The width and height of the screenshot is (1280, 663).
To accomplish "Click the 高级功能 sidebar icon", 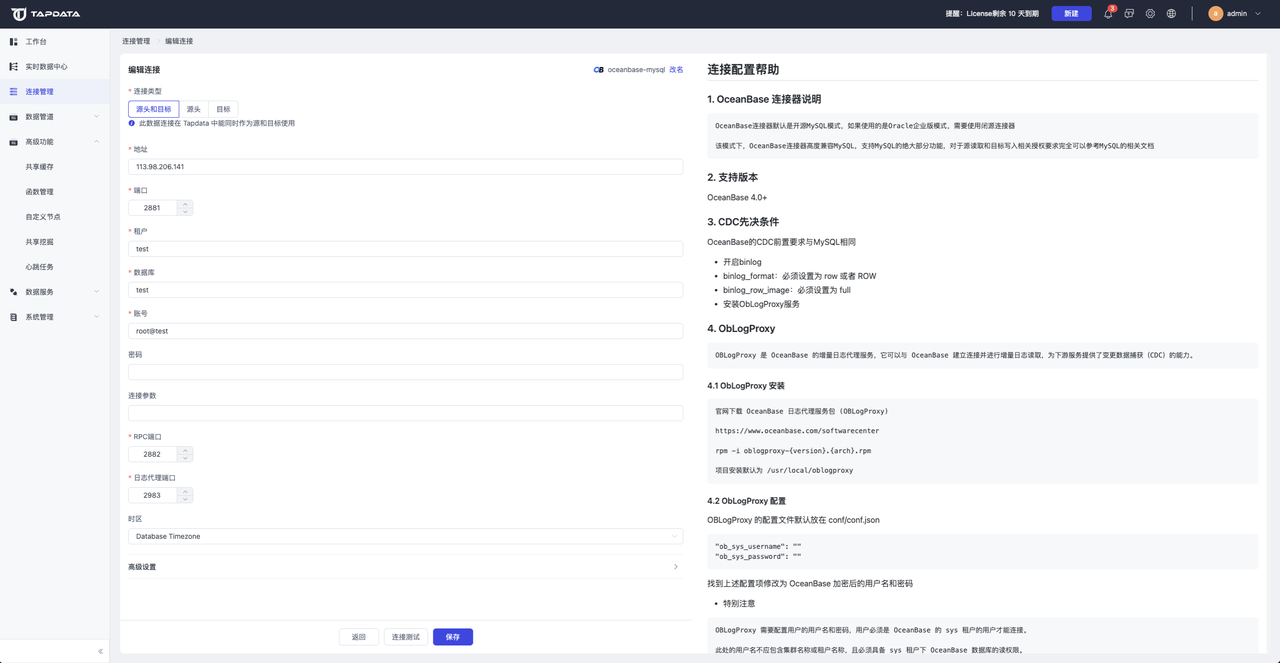I will (13, 142).
